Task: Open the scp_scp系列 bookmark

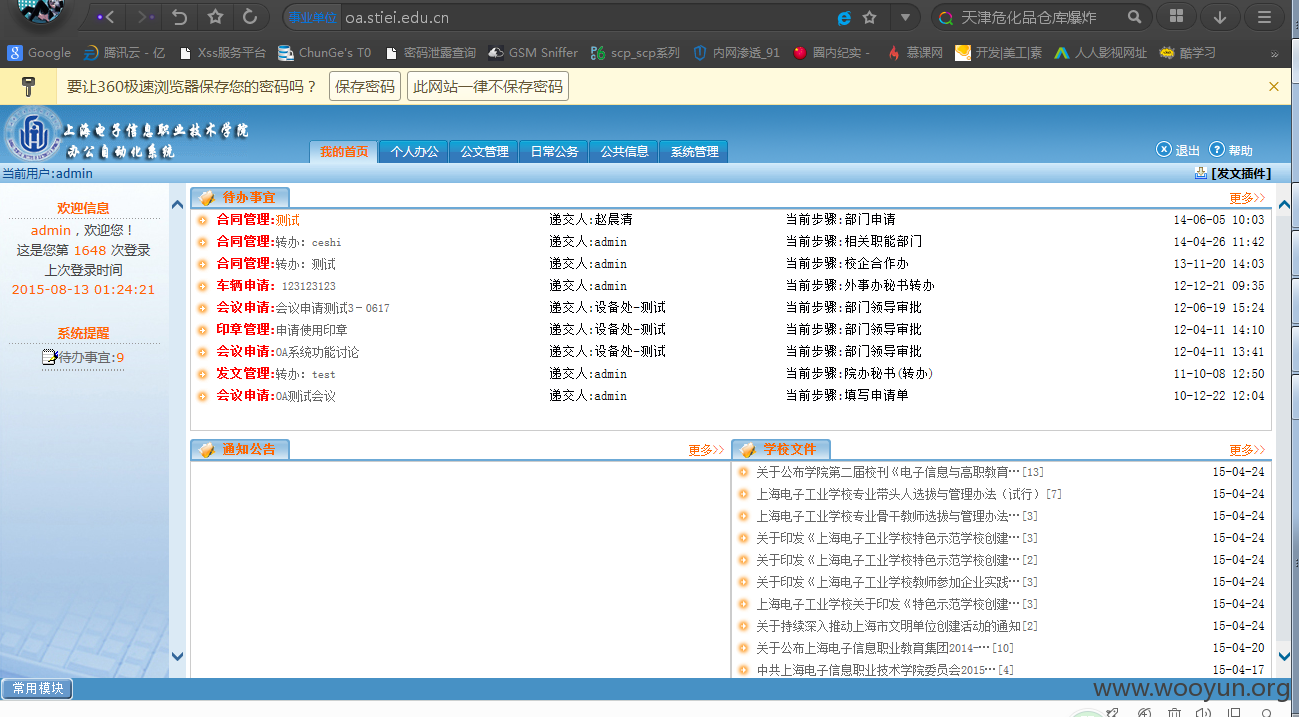Action: coord(635,53)
